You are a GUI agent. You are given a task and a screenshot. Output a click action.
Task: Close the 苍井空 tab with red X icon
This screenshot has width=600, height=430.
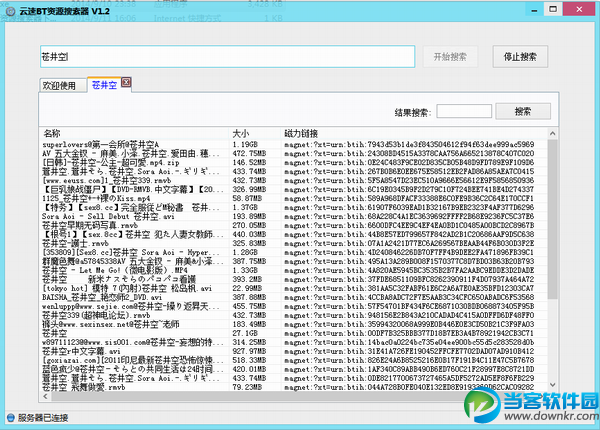[126, 82]
